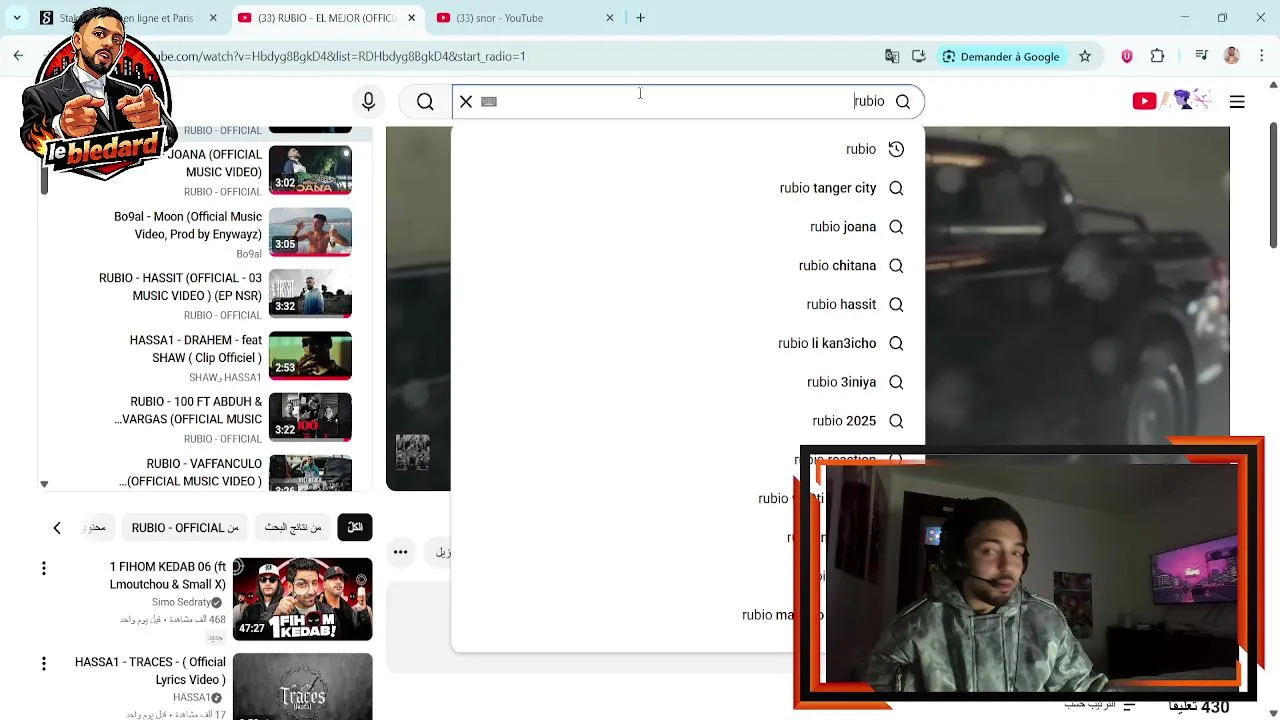Switch to the 'RUBIO - EL MEJOR' browser tab
The height and width of the screenshot is (720, 1280).
tap(325, 18)
